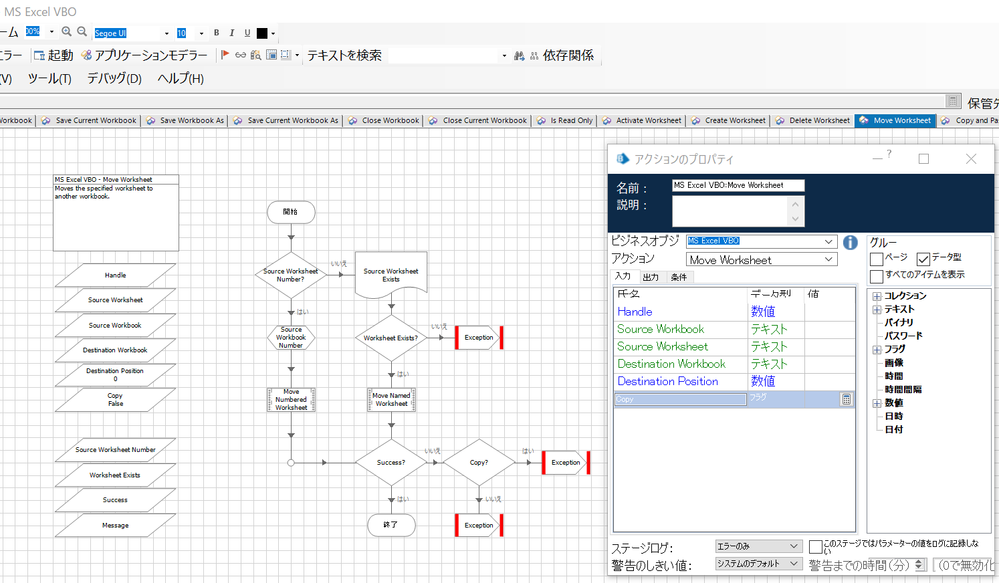Image resolution: width=999 pixels, height=583 pixels.
Task: Toggle italic formatting button
Action: (x=232, y=33)
